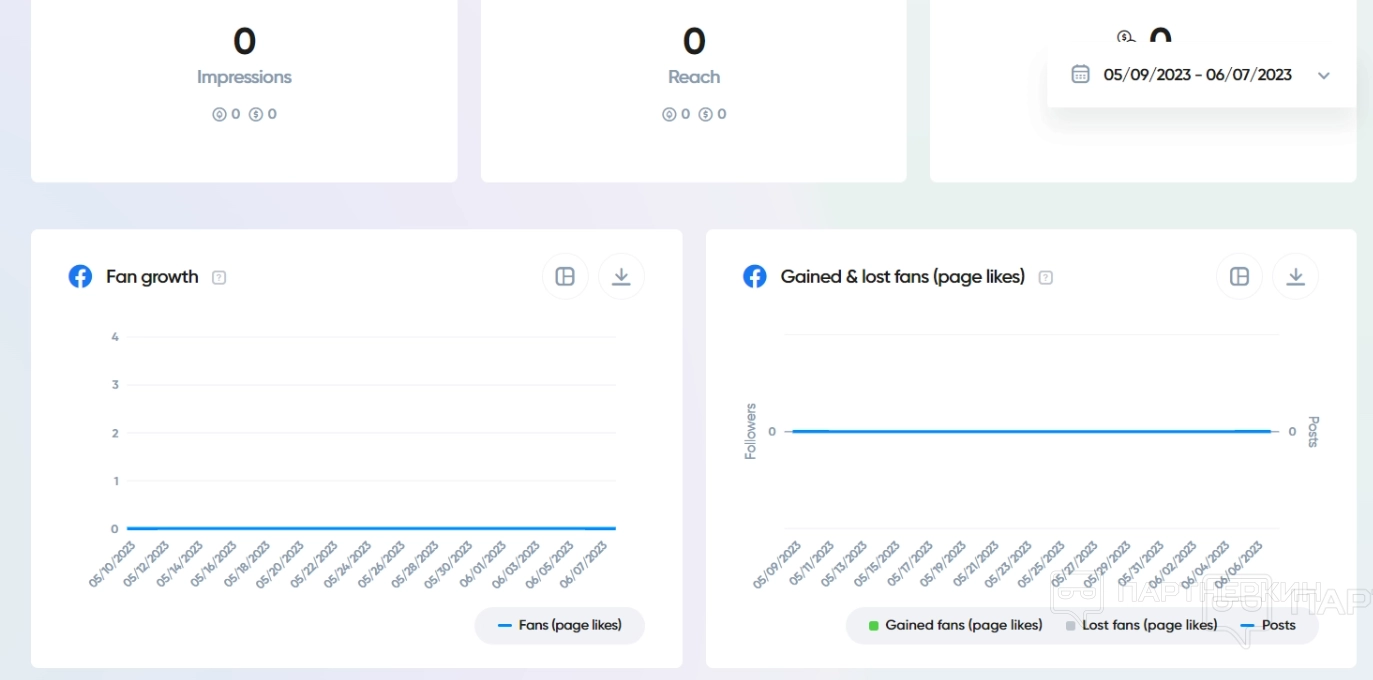Open the 05/09/2023 - 06/07/2023 date selector
Screen dimensions: 1373x680
[x=1197, y=75]
